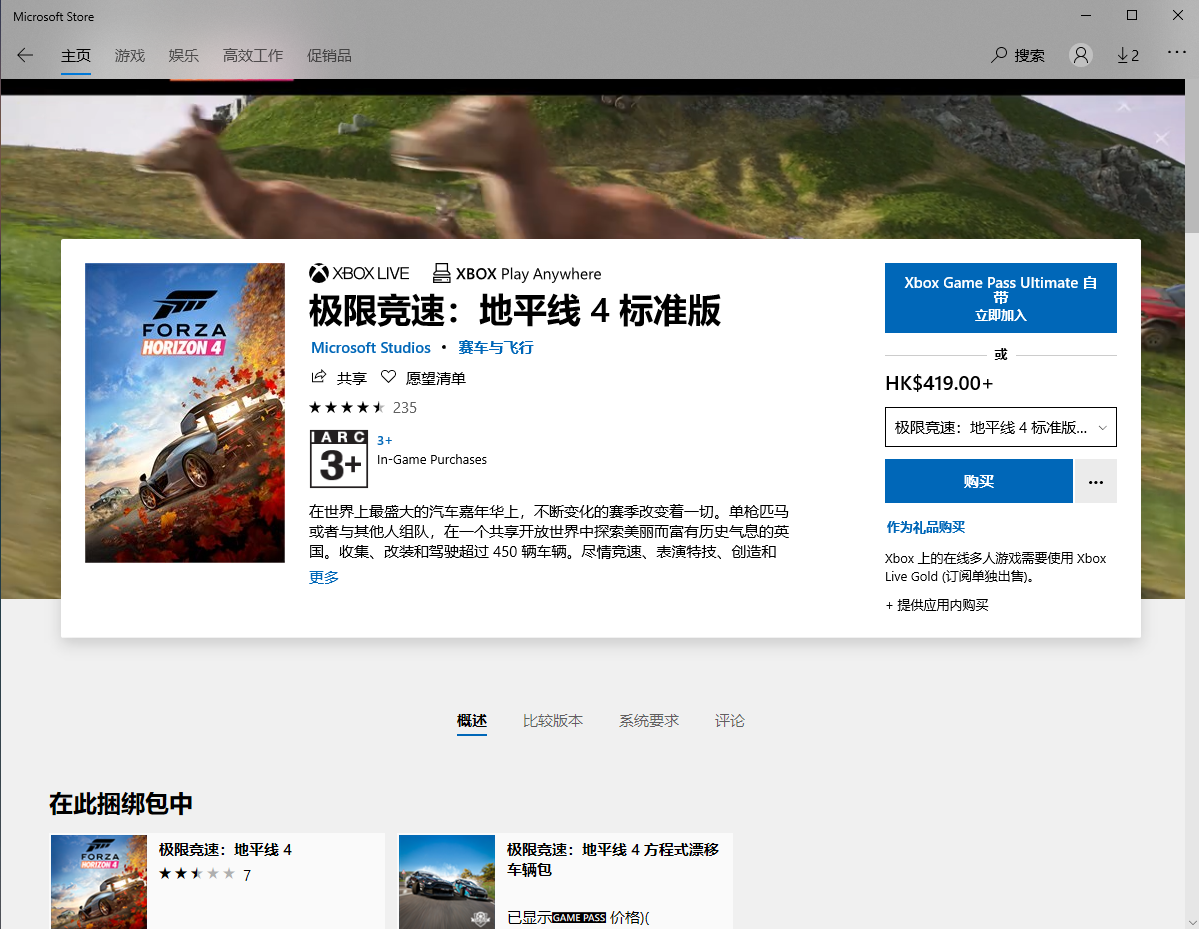Open the top-right more options ellipsis
Viewport: 1199px width, 929px height.
click(1176, 52)
